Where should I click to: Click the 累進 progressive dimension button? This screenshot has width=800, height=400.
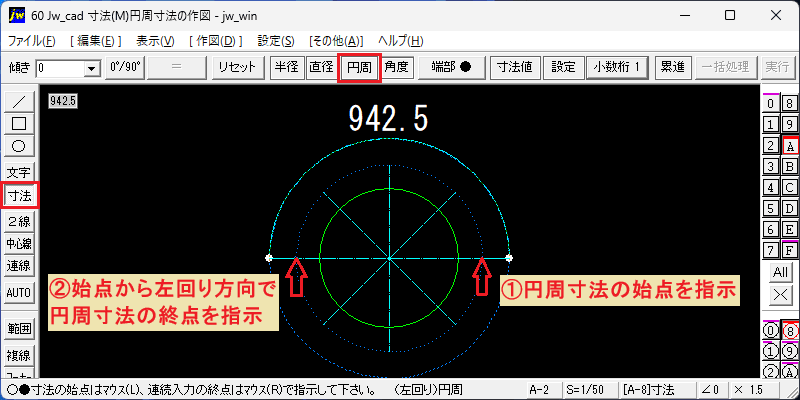coord(672,67)
